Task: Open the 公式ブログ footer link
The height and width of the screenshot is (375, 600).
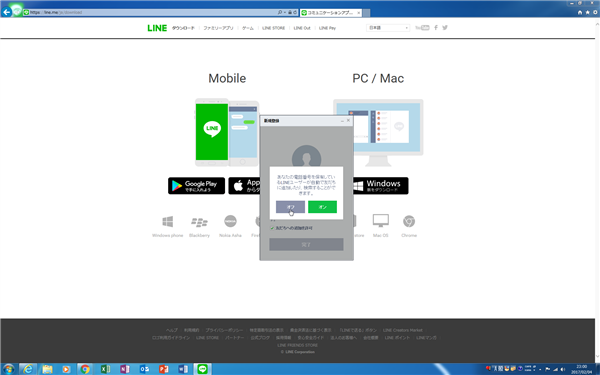Action: pyautogui.click(x=260, y=338)
